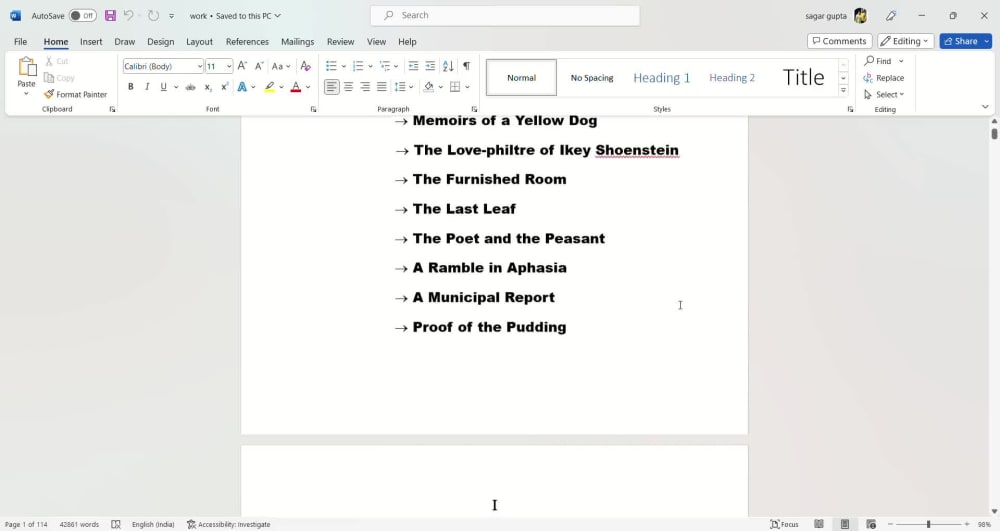This screenshot has width=1000, height=531.
Task: Apply the Heading 1 style
Action: tap(661, 78)
